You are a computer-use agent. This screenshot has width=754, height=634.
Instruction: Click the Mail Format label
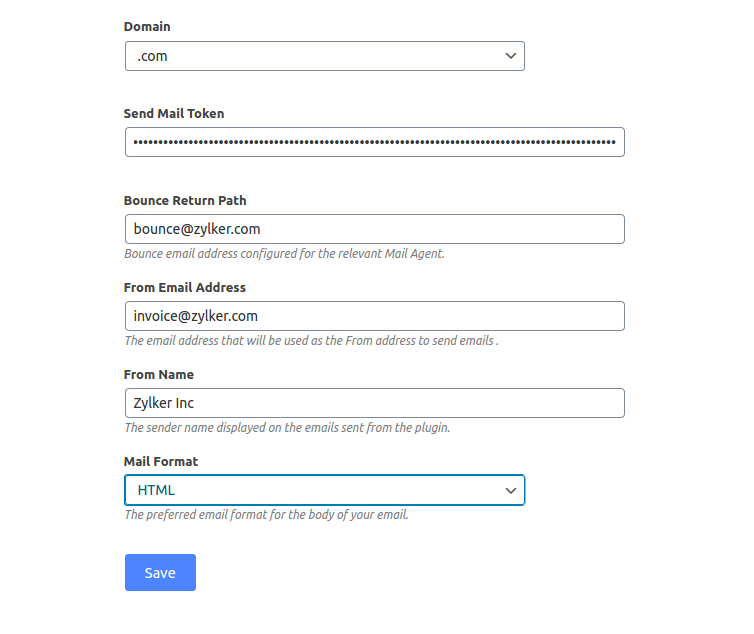click(161, 461)
